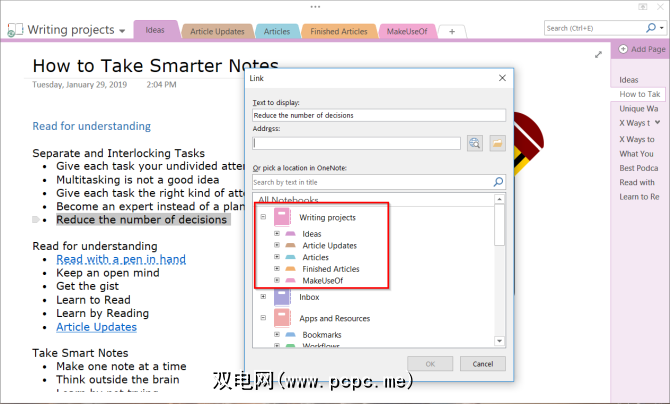
Task: Create a new section with plus tab
Action: (x=452, y=32)
